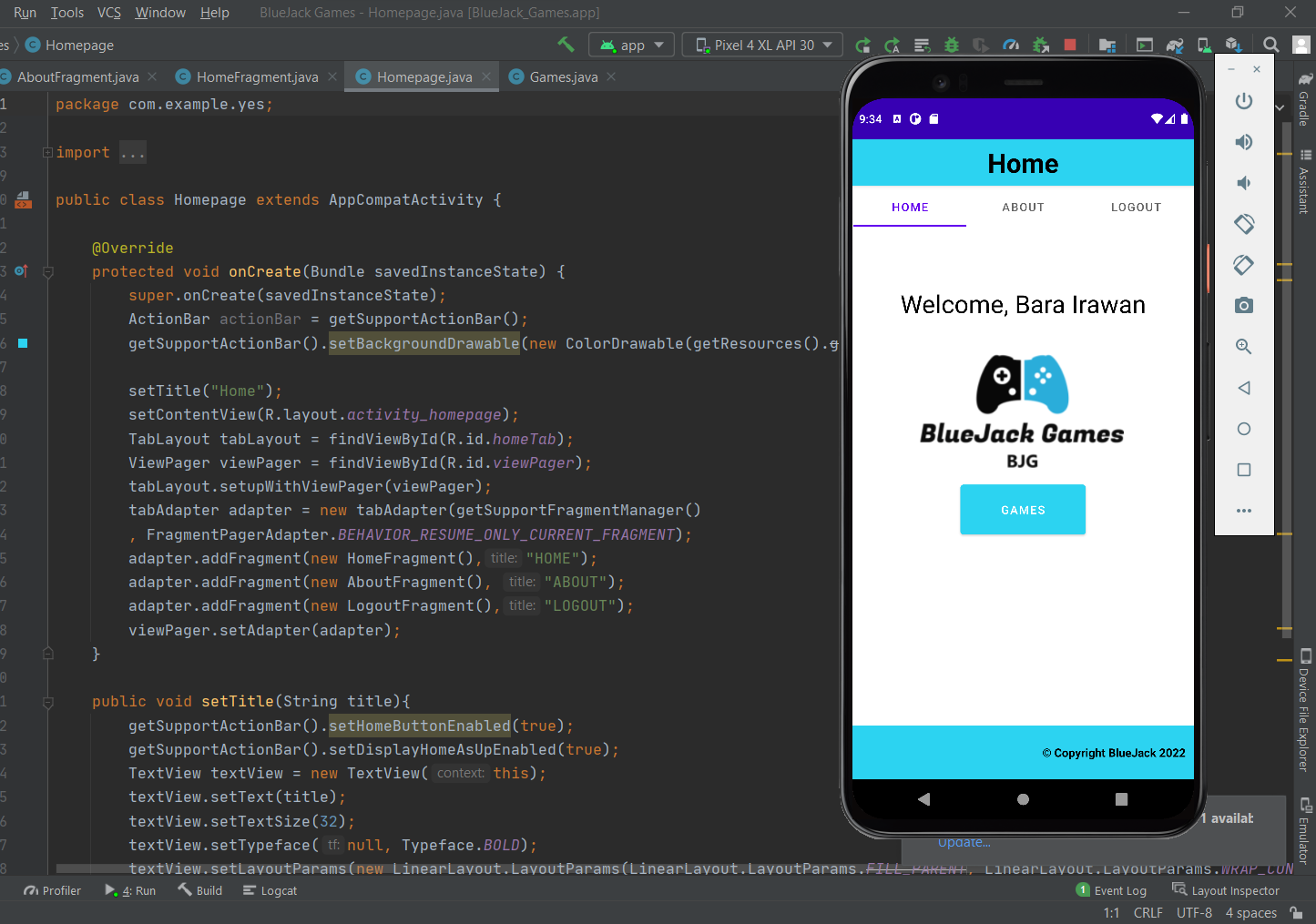The height and width of the screenshot is (924, 1316).
Task: Switch to the HomeFragment.java tab
Action: coord(257,77)
